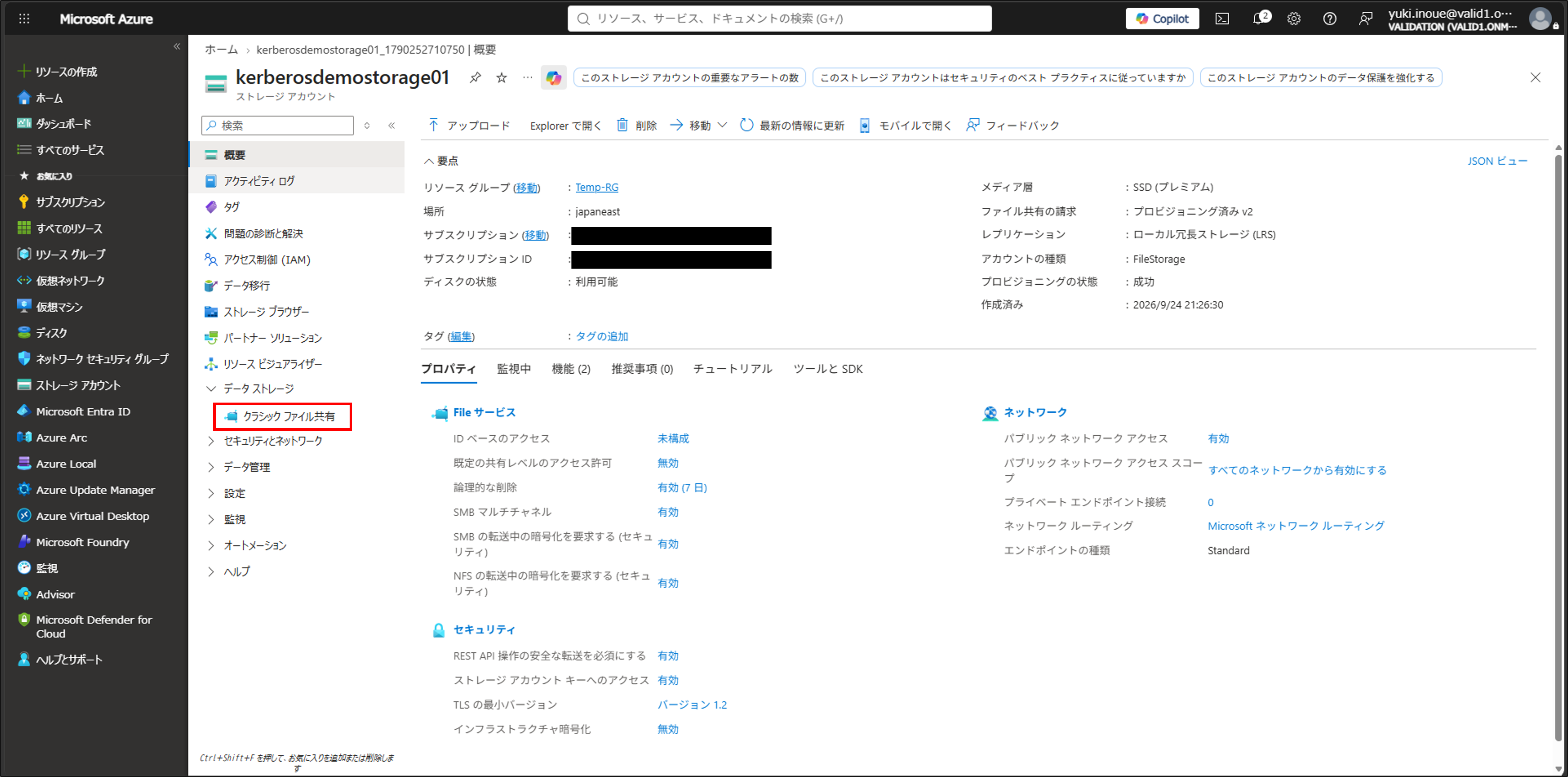The height and width of the screenshot is (777, 1568).
Task: Click the global search box
Action: 780,19
